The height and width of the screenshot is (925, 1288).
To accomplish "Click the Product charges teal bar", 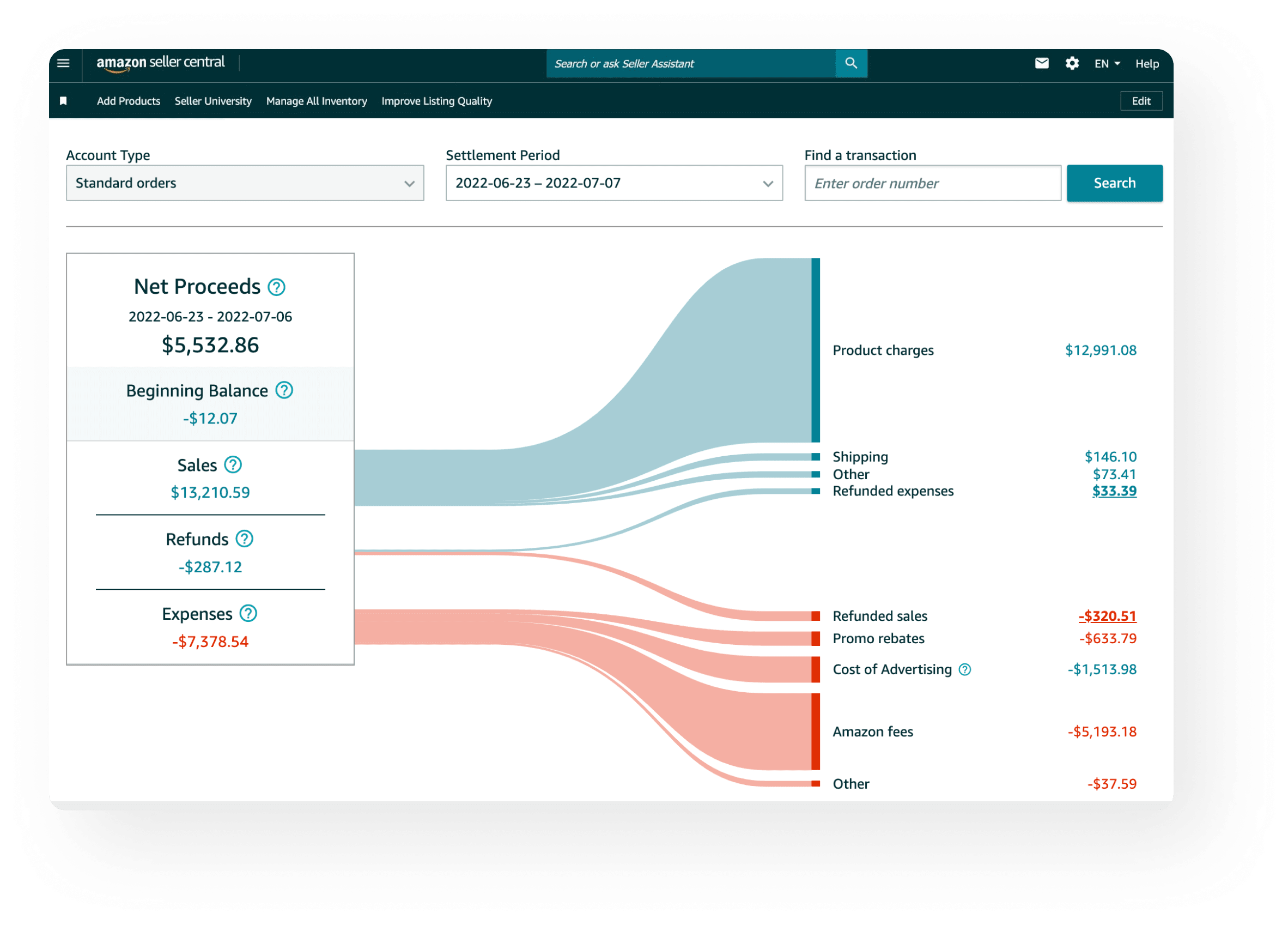I will [x=816, y=350].
